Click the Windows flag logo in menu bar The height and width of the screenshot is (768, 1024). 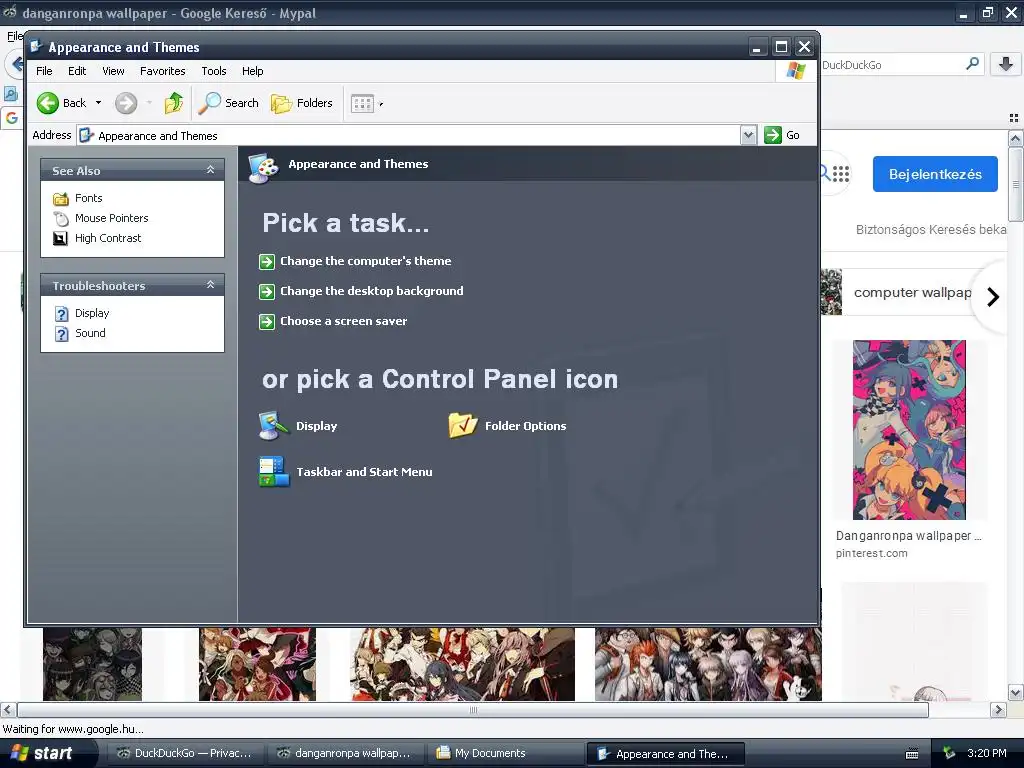(795, 71)
